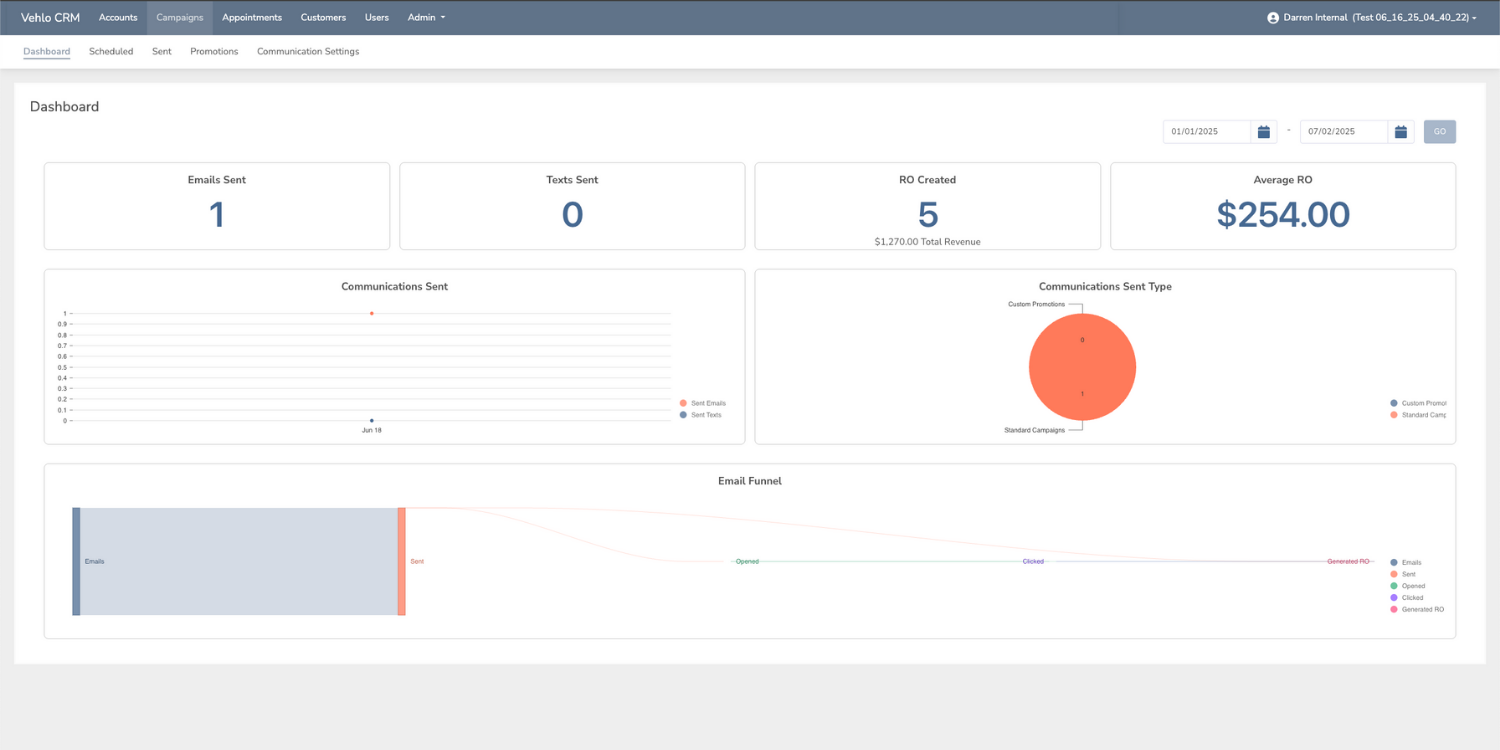The height and width of the screenshot is (750, 1500).
Task: Navigate to Customers in top menu
Action: click(x=322, y=17)
